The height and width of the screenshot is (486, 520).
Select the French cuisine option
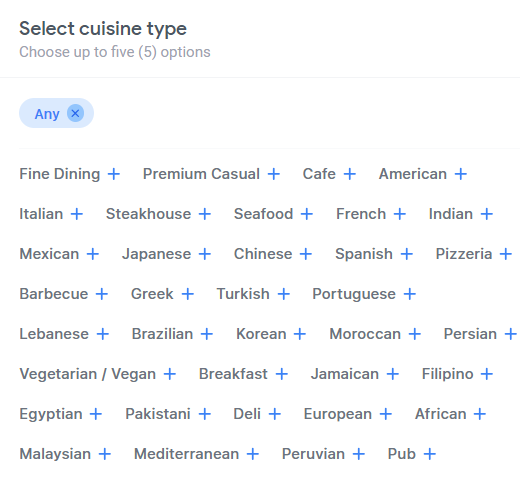[x=361, y=214]
